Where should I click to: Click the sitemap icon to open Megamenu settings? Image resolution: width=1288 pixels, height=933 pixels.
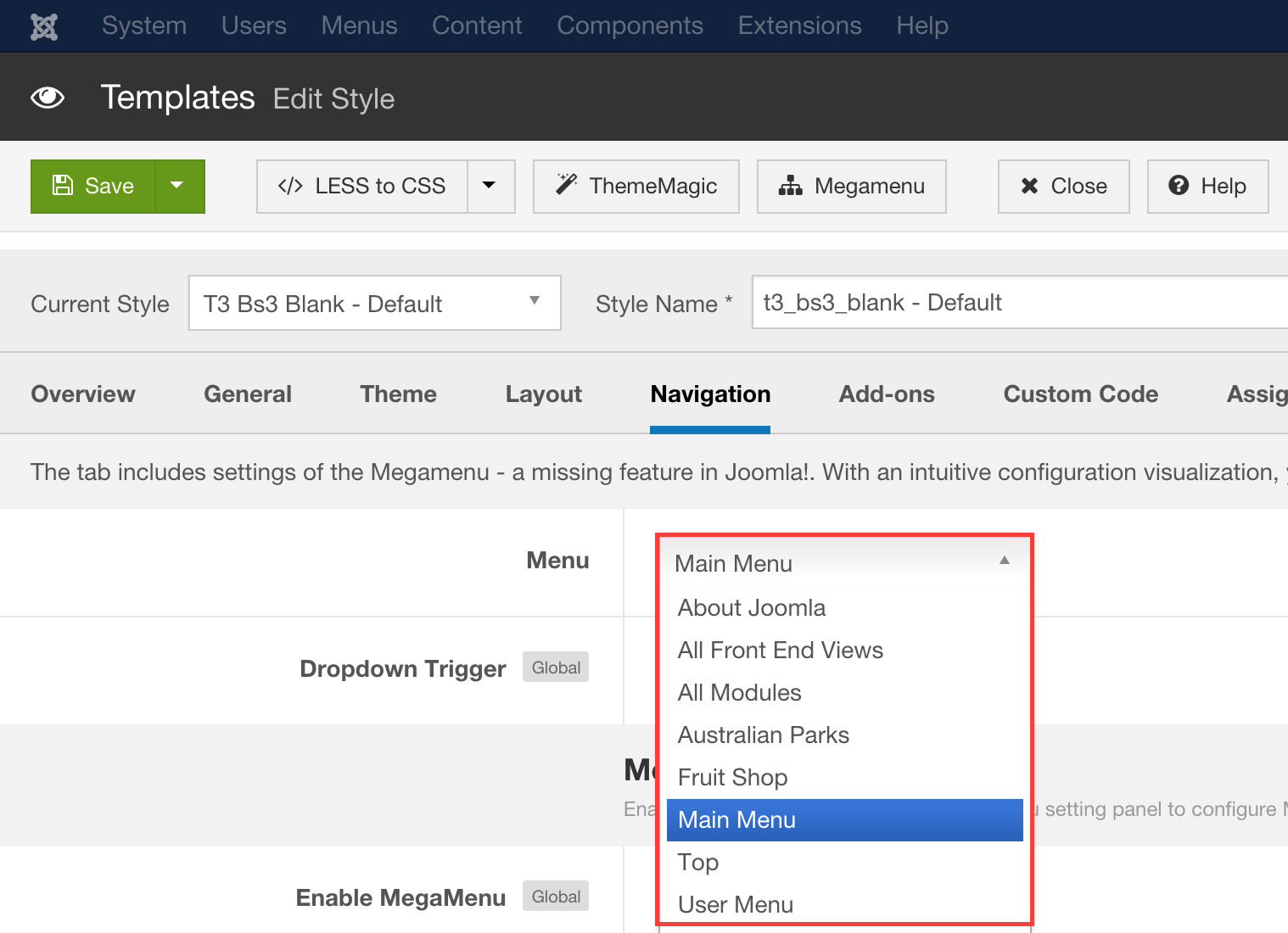(791, 186)
